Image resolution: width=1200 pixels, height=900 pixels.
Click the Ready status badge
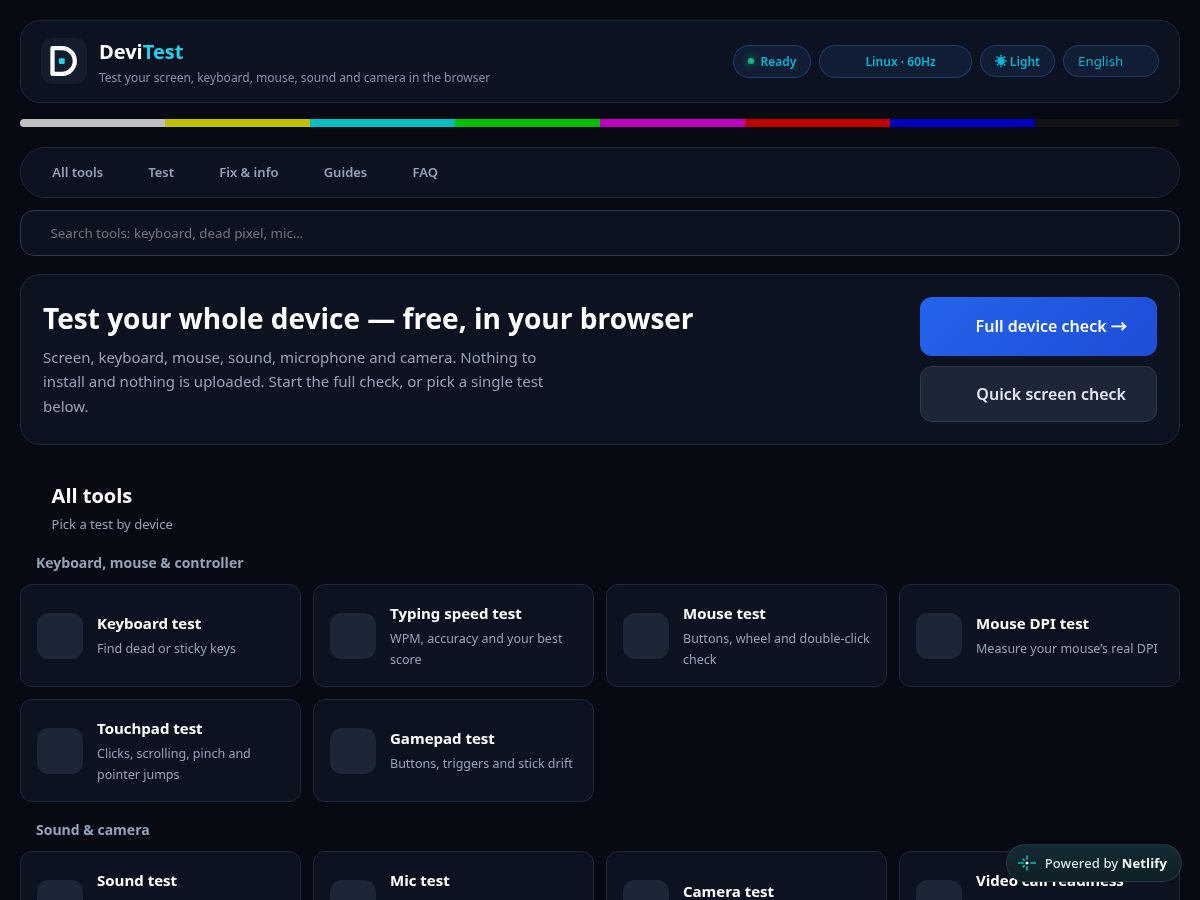tap(772, 61)
